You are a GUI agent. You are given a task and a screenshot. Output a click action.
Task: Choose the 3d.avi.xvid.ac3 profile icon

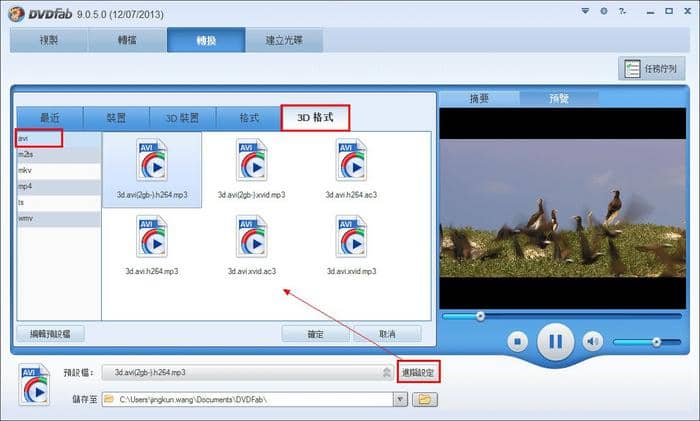[252, 236]
